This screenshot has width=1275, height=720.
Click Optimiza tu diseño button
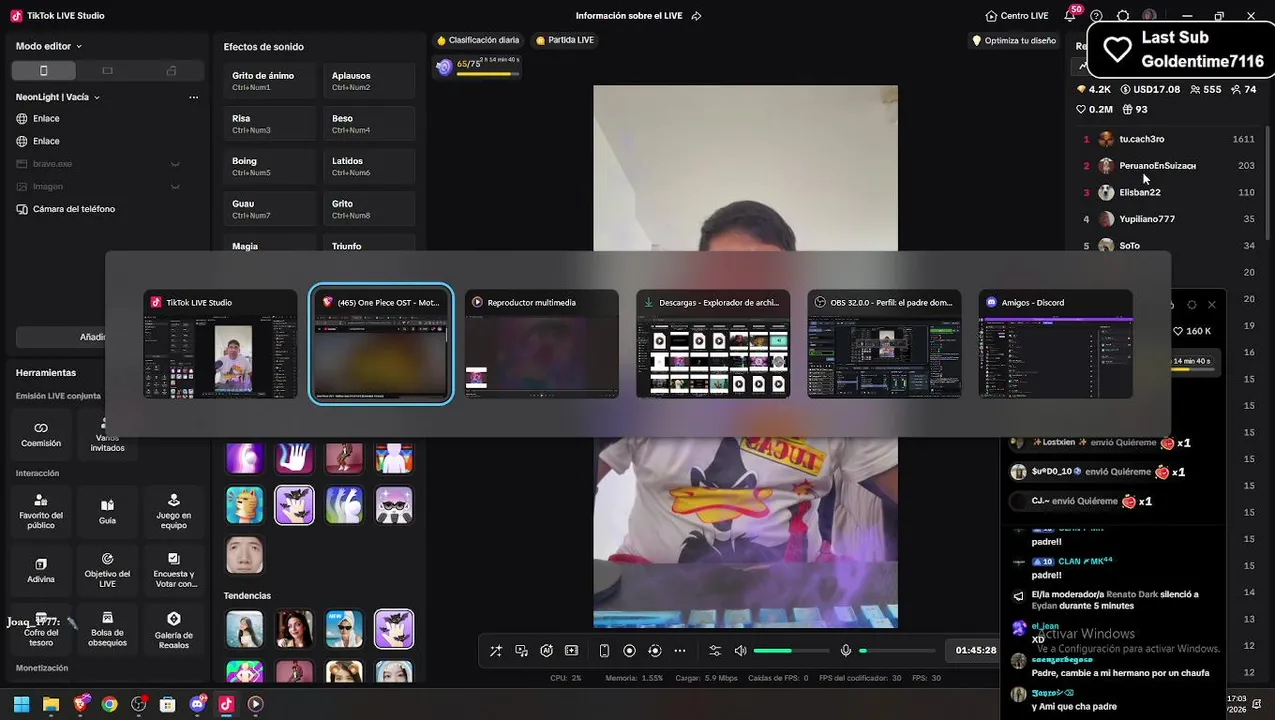click(1014, 41)
